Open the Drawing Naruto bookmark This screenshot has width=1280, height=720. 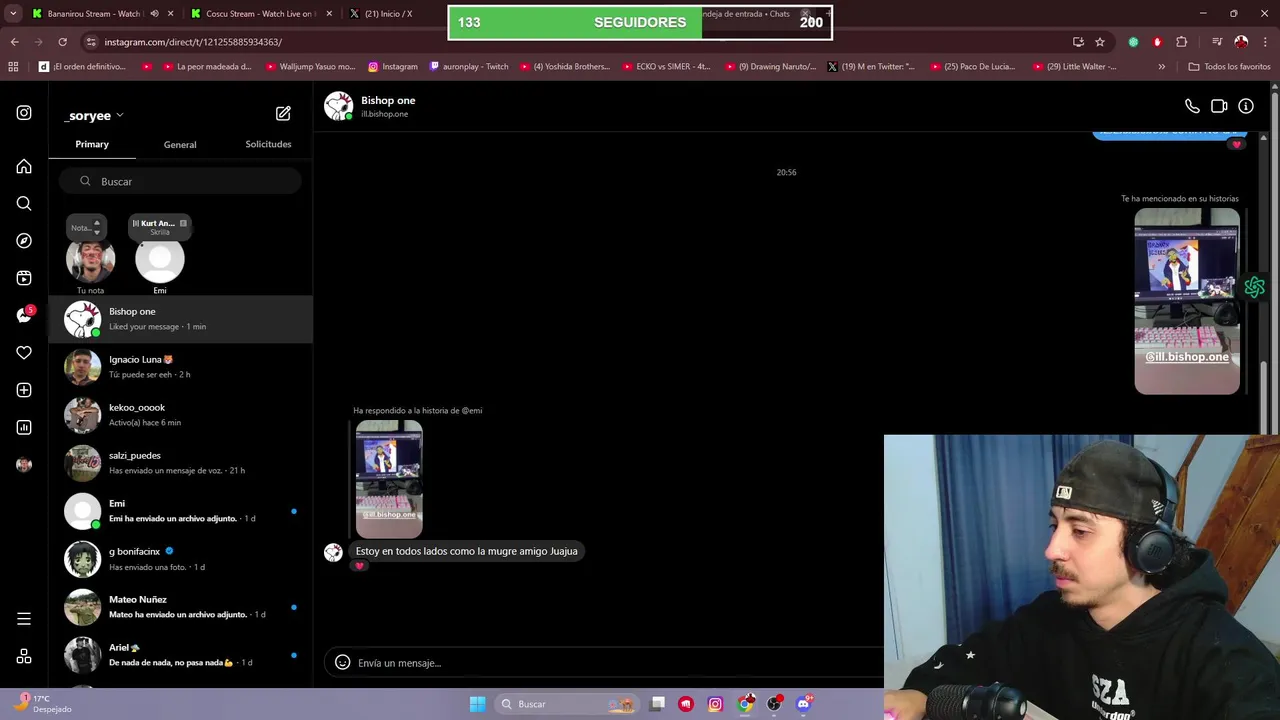point(769,67)
